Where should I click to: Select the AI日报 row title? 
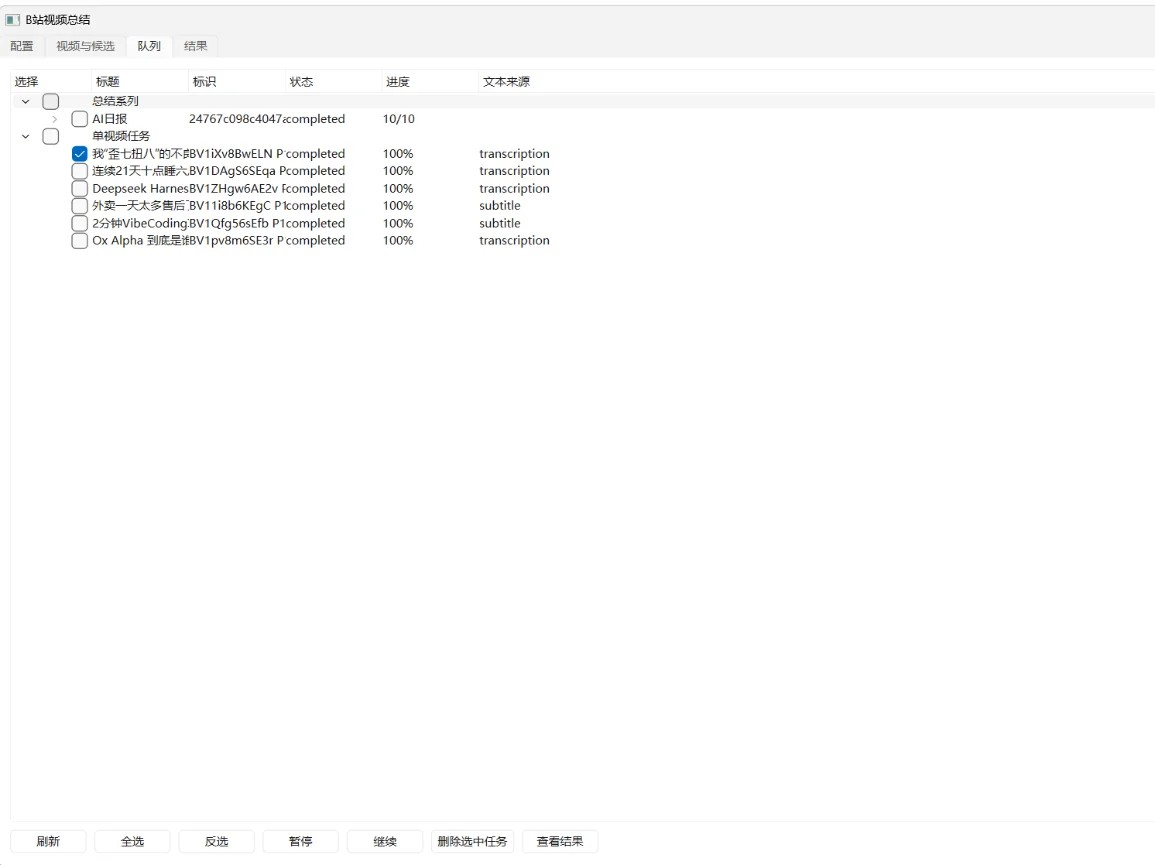point(110,119)
